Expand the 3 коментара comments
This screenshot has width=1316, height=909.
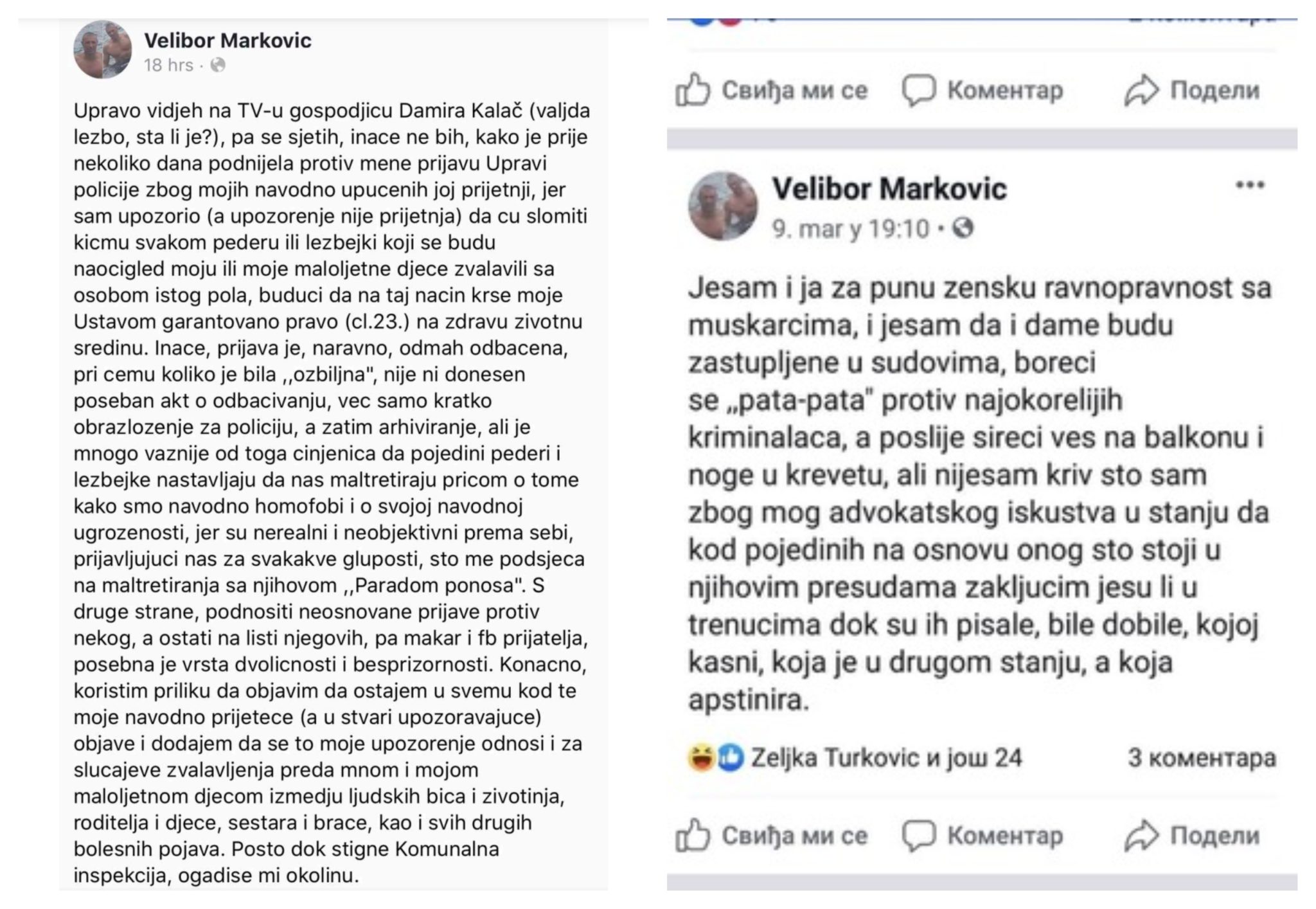point(1202,758)
